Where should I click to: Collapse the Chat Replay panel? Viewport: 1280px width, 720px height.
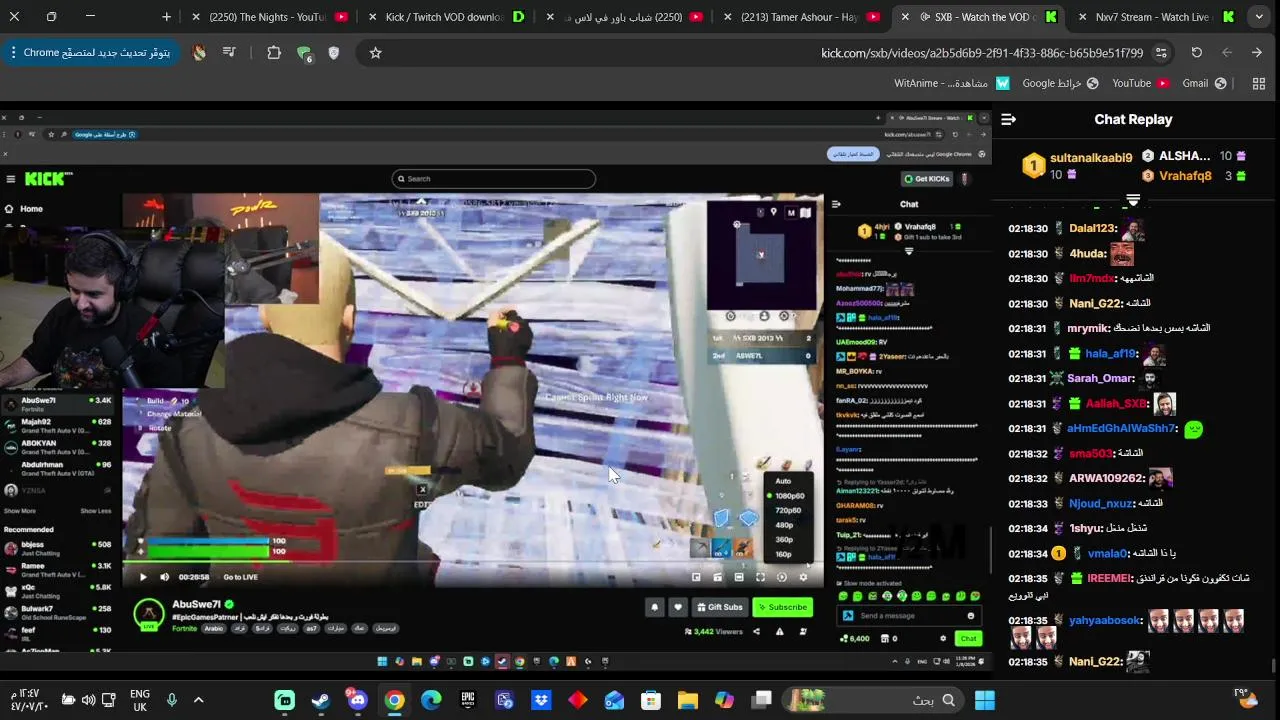coord(1008,119)
